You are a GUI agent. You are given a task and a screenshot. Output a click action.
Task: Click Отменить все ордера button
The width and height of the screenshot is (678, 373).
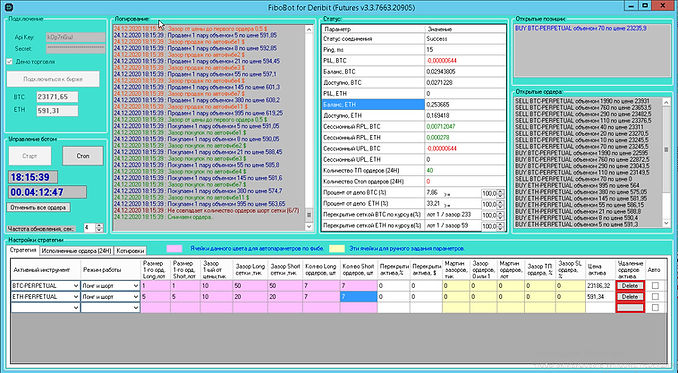[x=38, y=207]
